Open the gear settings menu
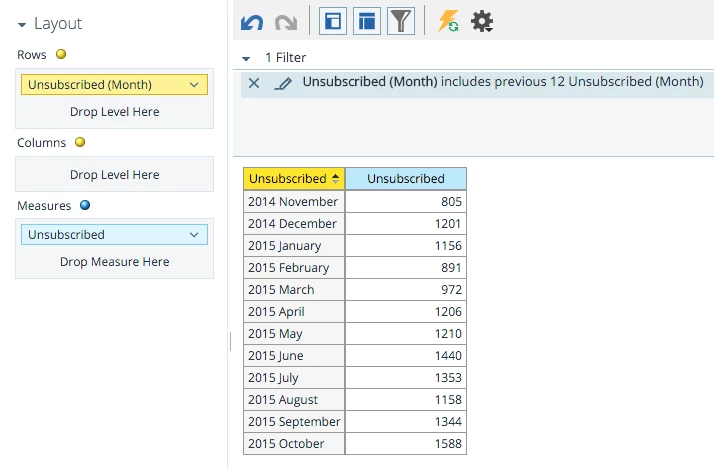Viewport: 714px width, 469px height. point(482,21)
